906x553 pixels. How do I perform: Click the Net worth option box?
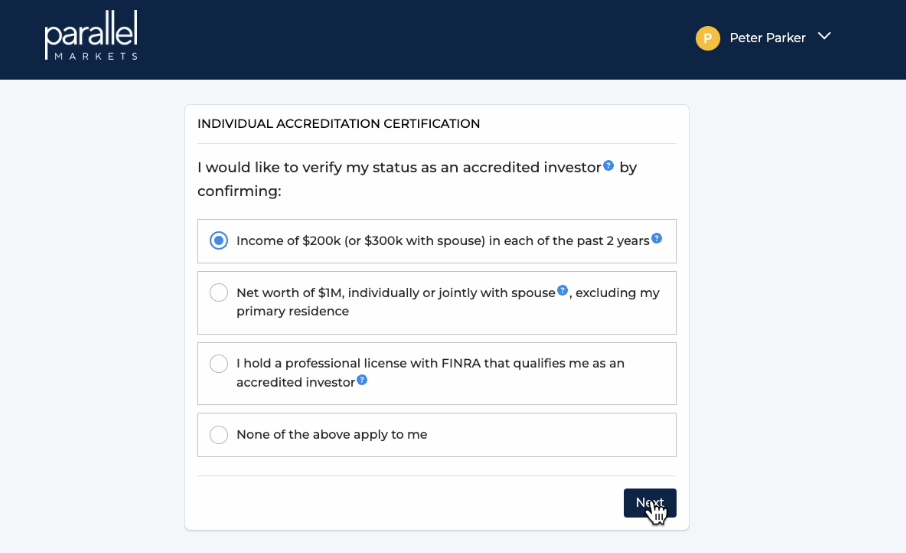coord(437,303)
